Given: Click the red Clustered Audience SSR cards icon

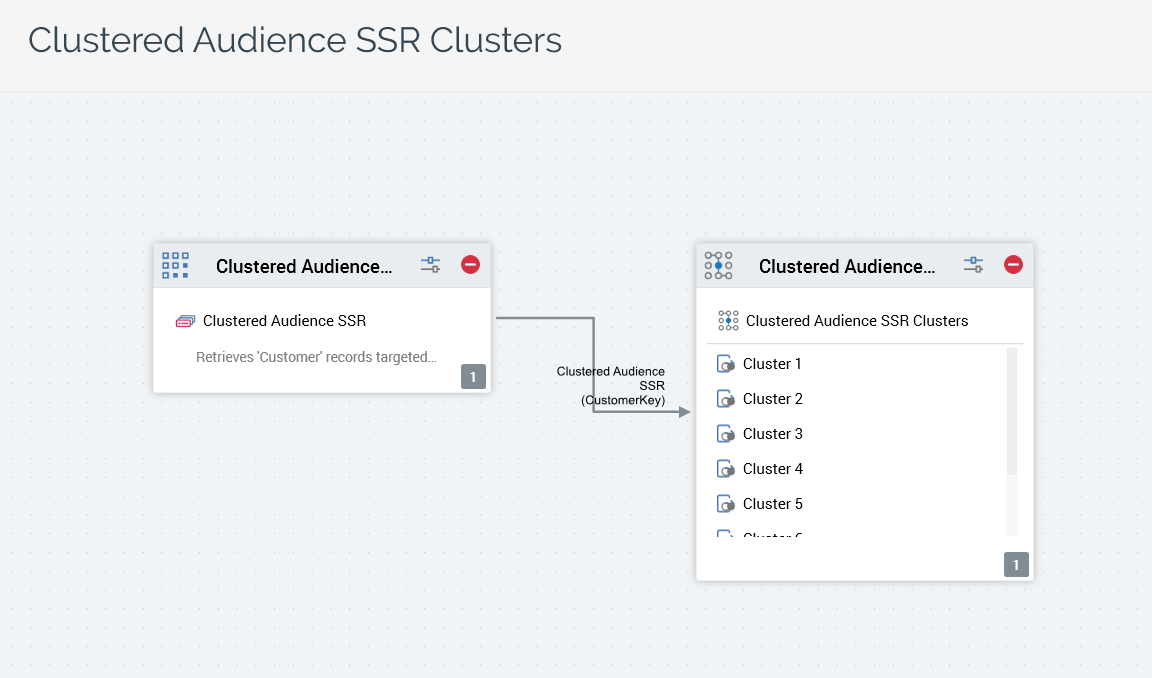Looking at the screenshot, I should point(185,321).
